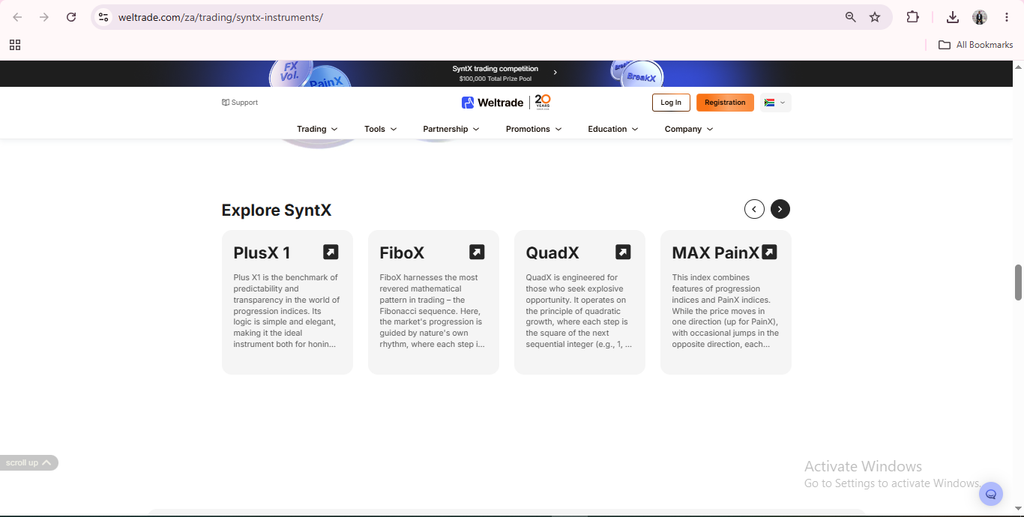
Task: Advance the SyntX competition banner arrow
Action: pyautogui.click(x=555, y=72)
